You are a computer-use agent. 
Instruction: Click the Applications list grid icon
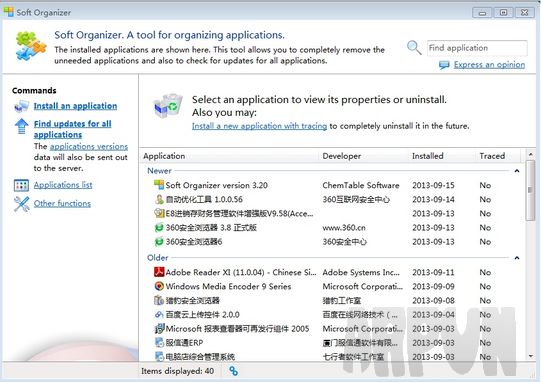(x=21, y=185)
